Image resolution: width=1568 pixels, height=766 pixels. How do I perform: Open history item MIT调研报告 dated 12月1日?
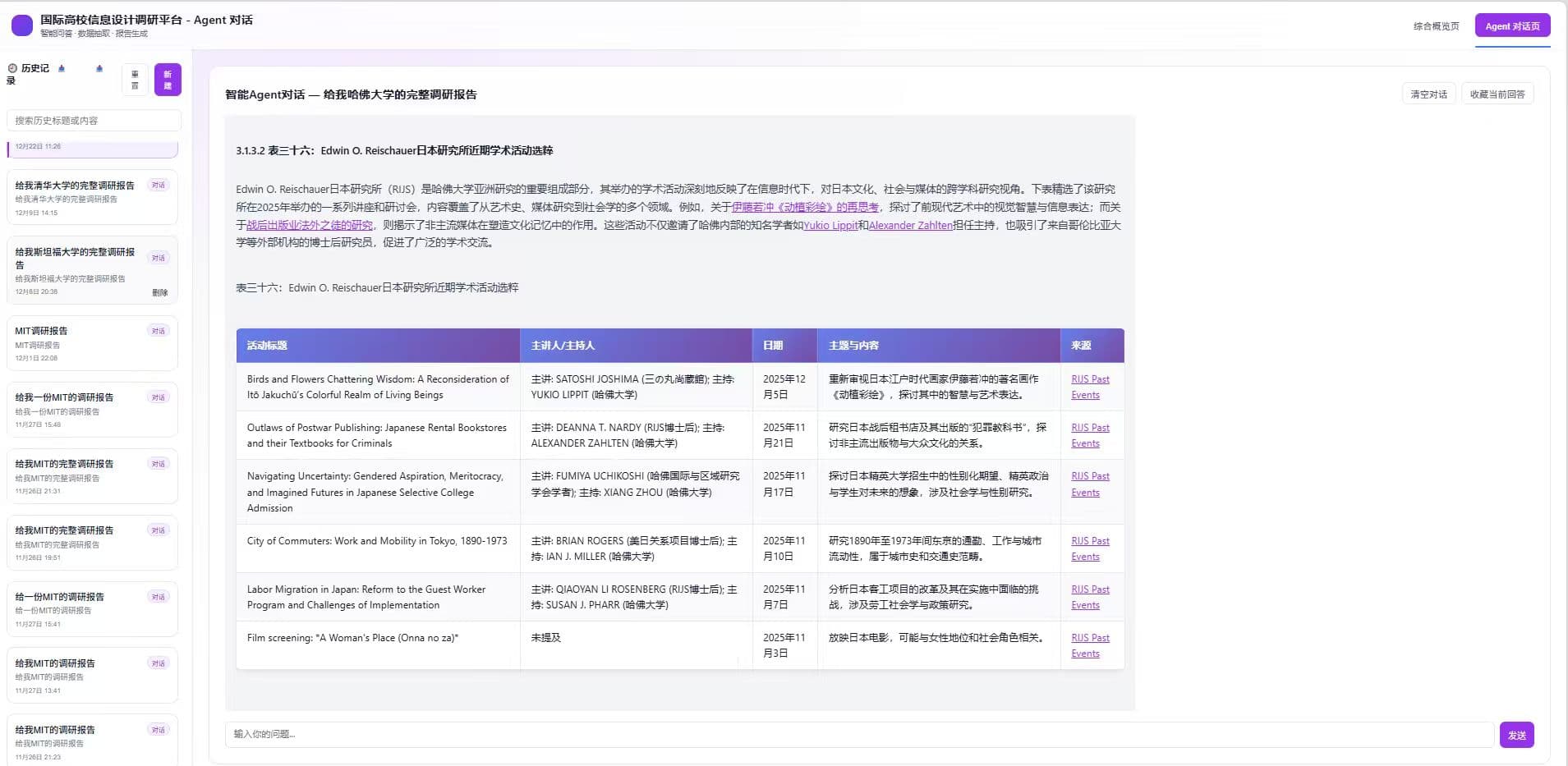point(92,343)
